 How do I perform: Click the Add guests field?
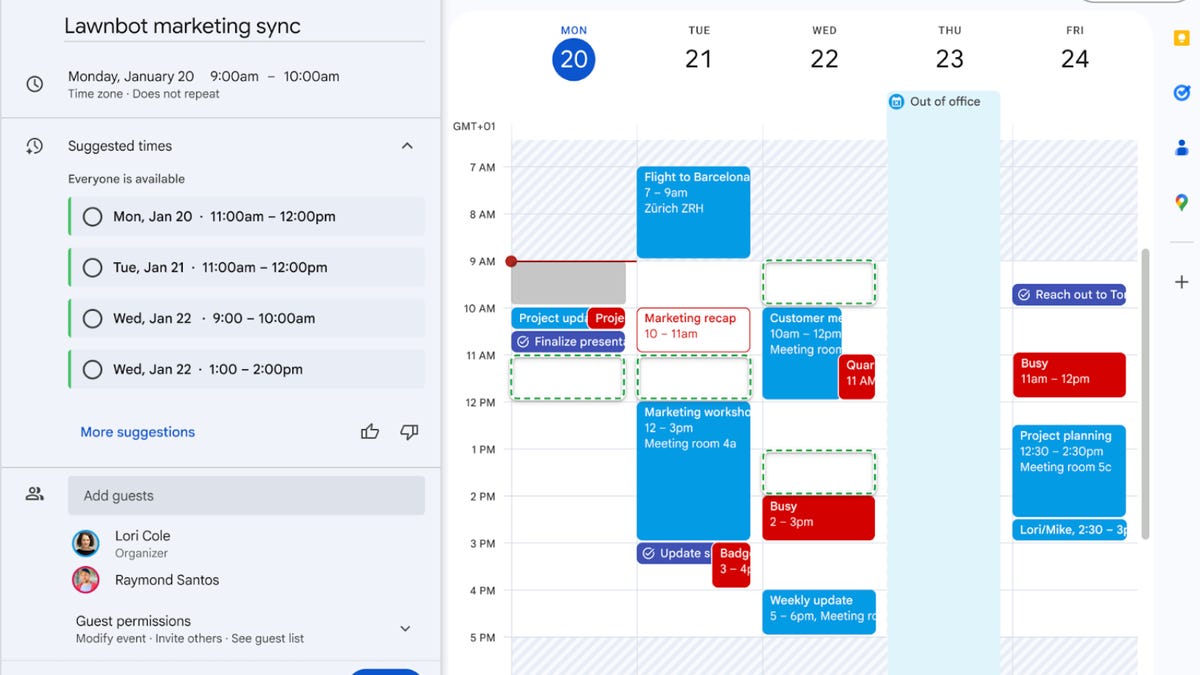(x=246, y=495)
